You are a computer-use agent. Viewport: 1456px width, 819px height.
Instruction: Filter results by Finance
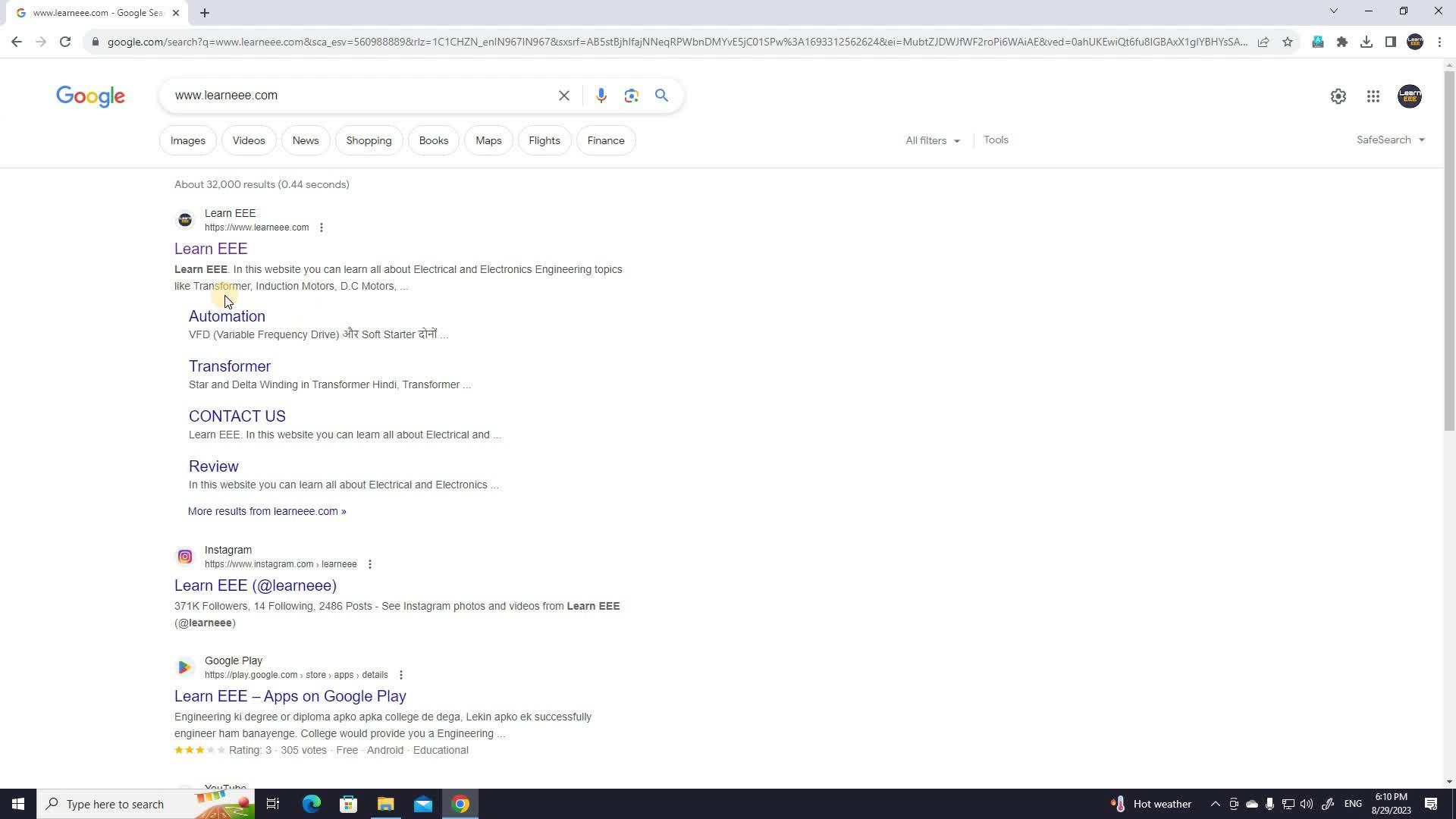606,140
